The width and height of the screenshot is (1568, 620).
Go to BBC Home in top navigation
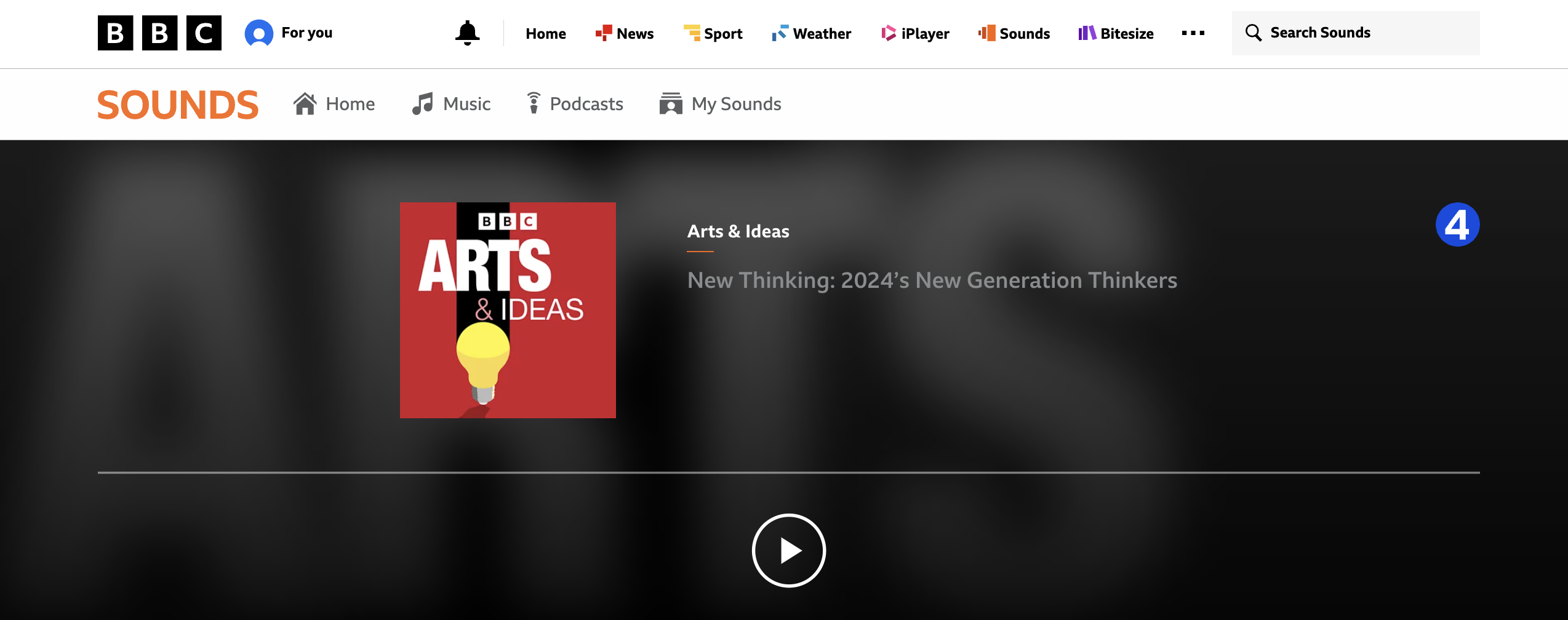click(546, 34)
